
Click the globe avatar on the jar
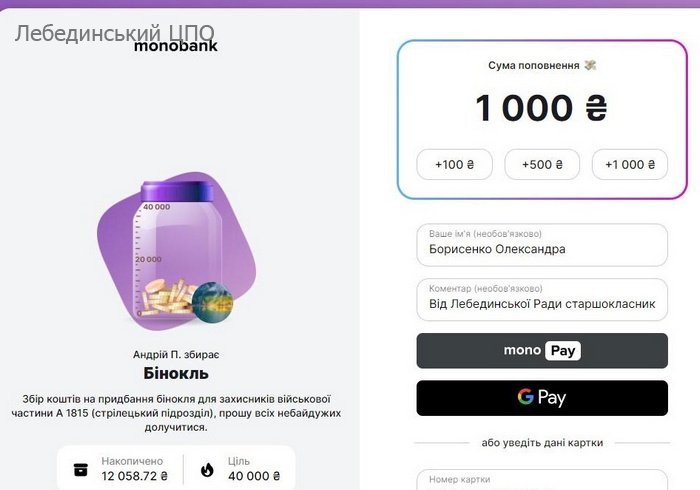(213, 302)
